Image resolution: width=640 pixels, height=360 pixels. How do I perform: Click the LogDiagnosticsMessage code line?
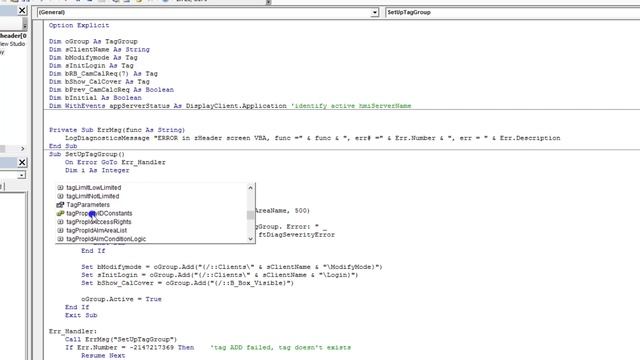coord(313,138)
